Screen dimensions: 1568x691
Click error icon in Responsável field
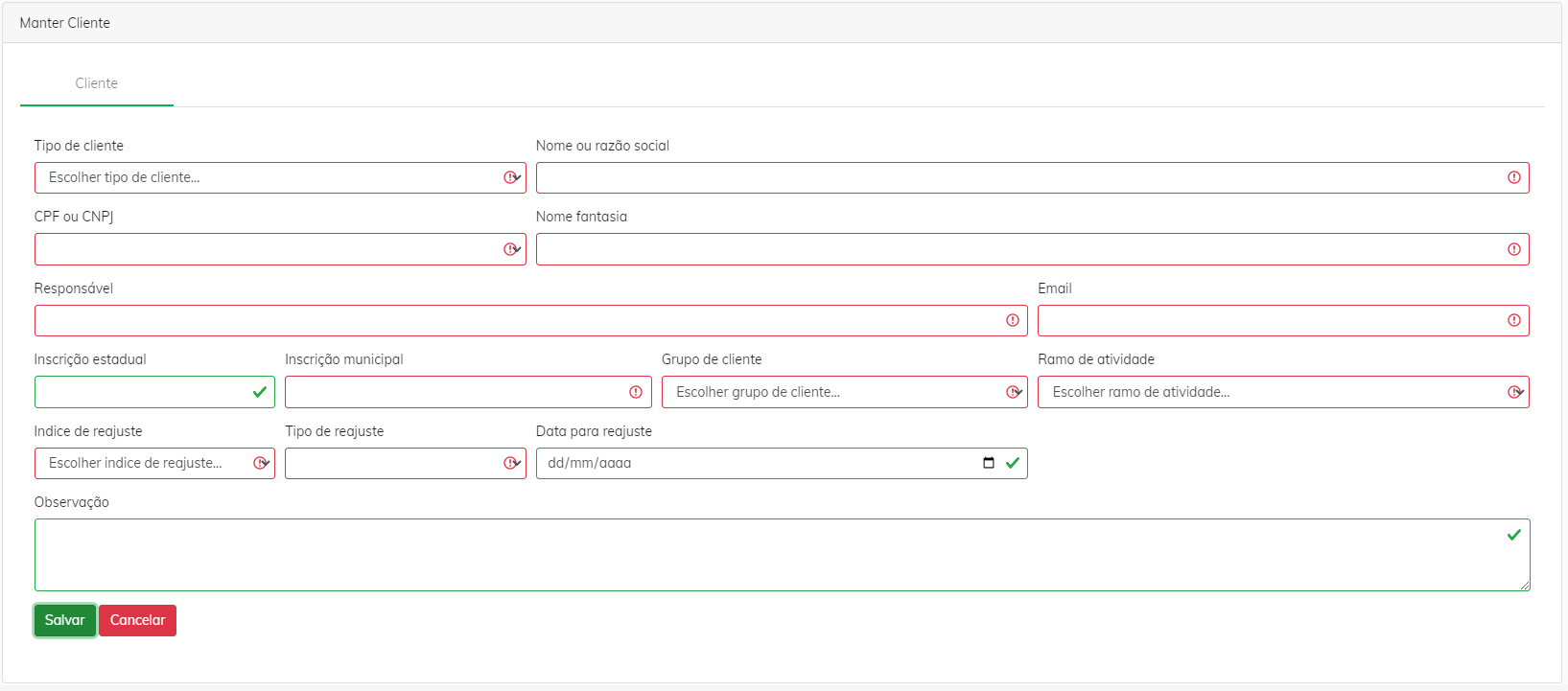(x=1013, y=320)
